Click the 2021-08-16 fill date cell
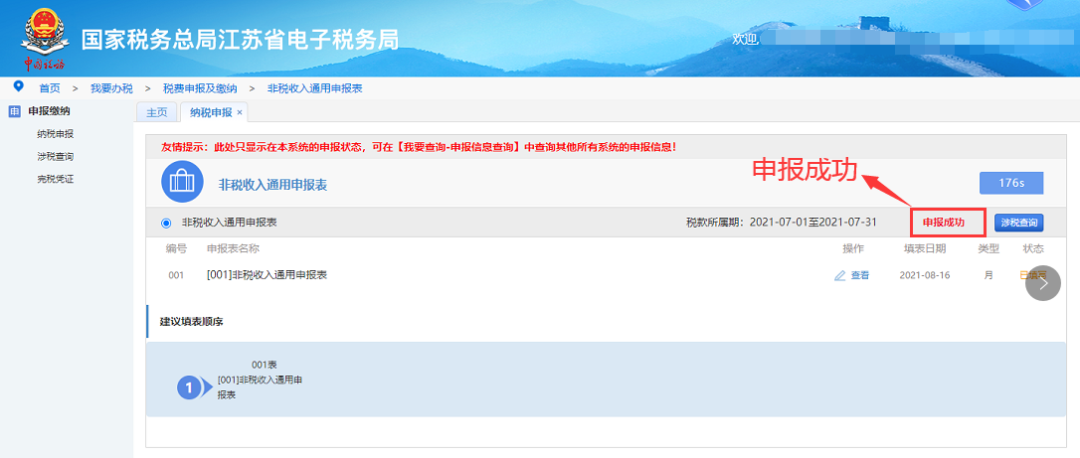This screenshot has width=1080, height=458. [924, 275]
